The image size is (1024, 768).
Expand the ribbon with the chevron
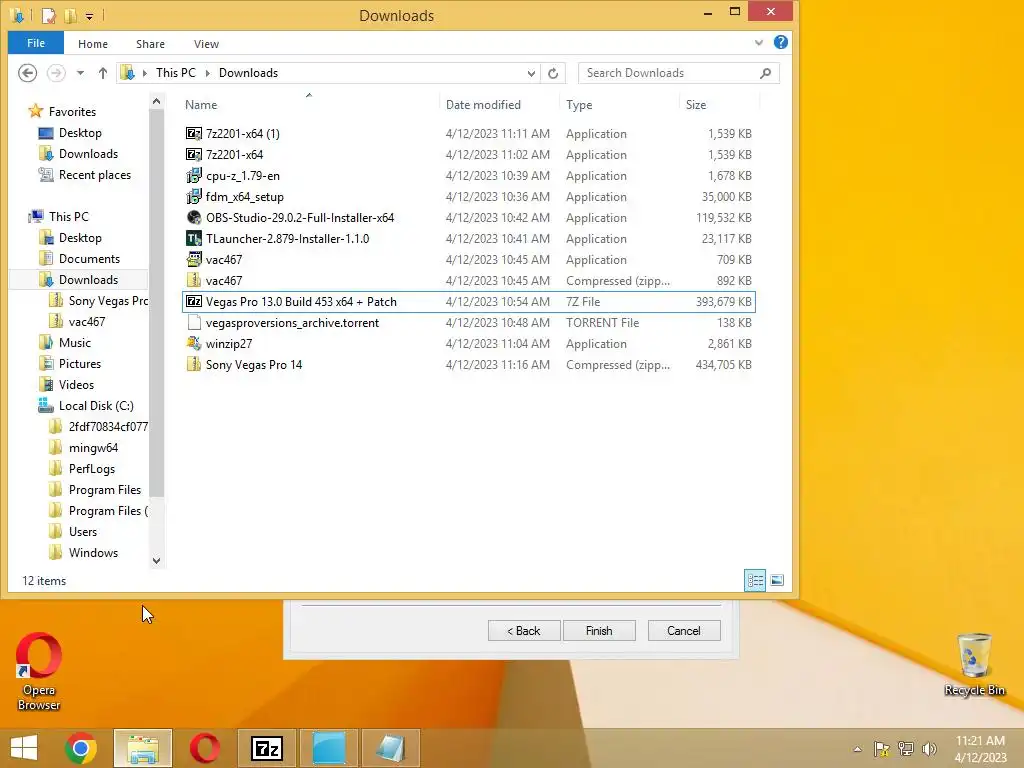759,42
